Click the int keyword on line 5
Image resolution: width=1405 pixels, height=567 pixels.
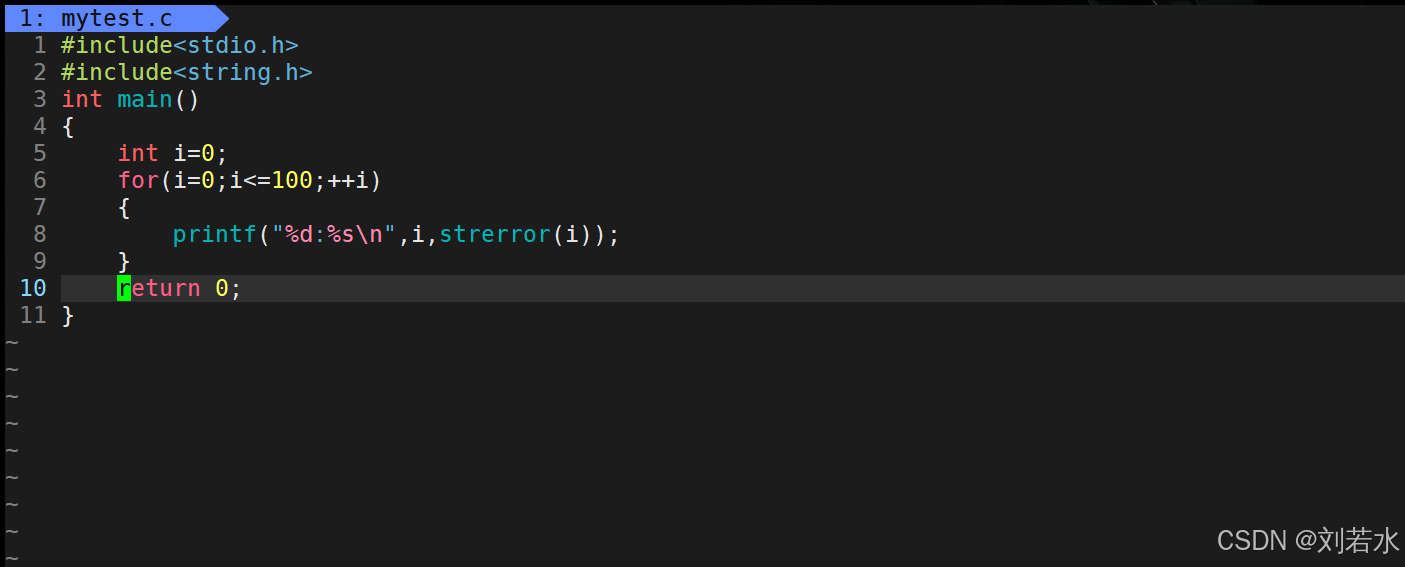138,153
